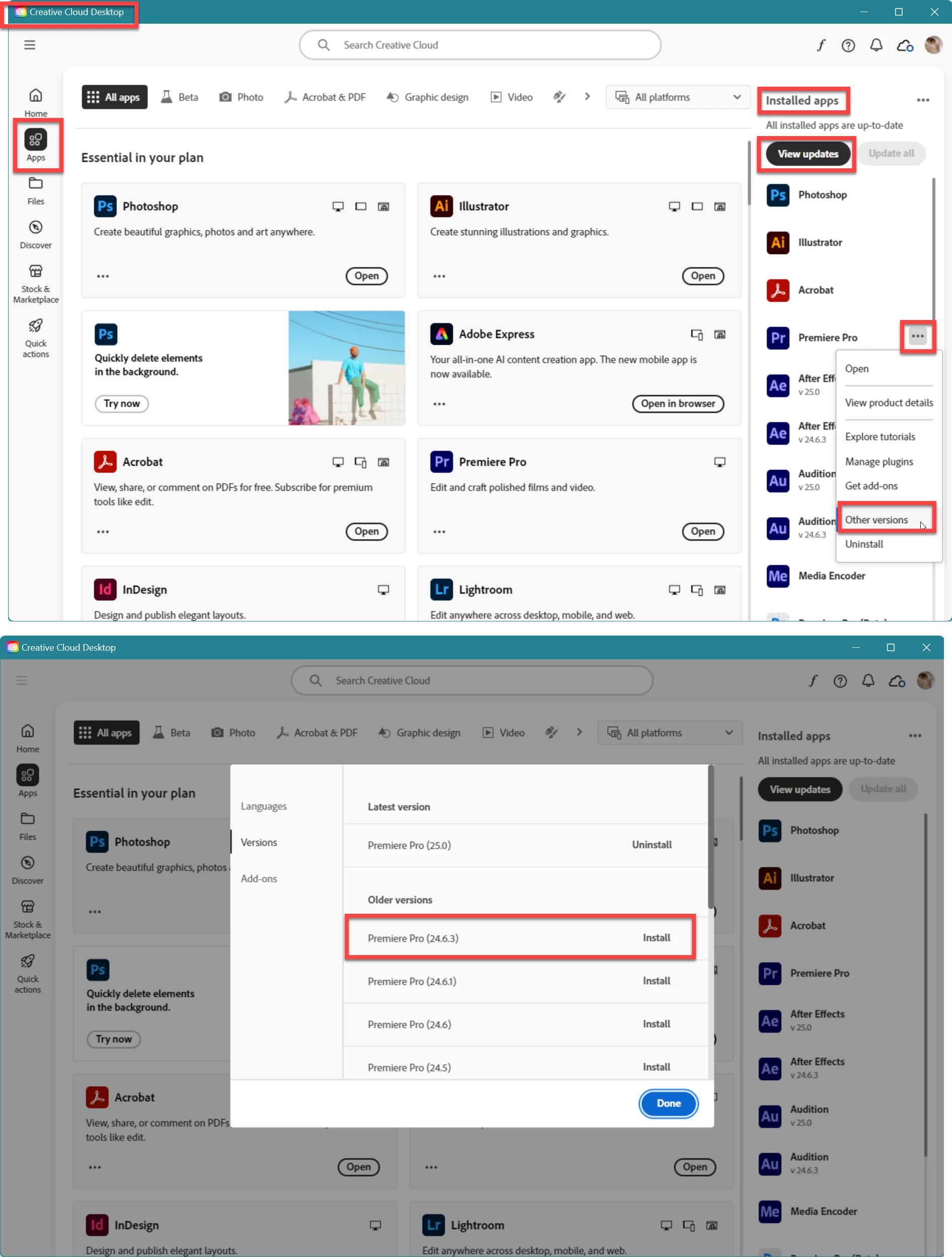Viewport: 952px width, 1257px height.
Task: Select Versions in dialog sidebar
Action: (259, 842)
